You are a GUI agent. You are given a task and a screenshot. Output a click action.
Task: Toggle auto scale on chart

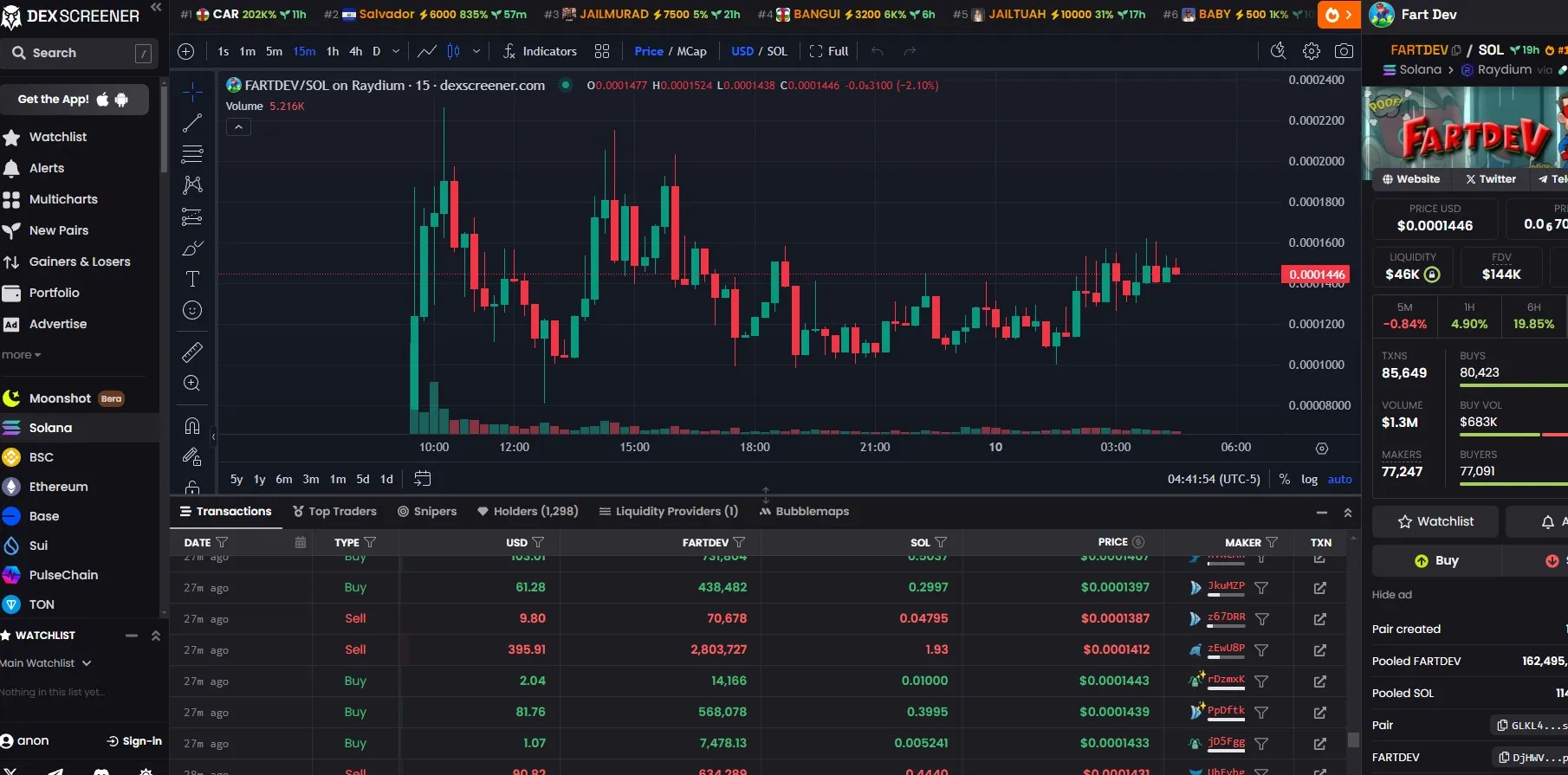(x=1339, y=479)
